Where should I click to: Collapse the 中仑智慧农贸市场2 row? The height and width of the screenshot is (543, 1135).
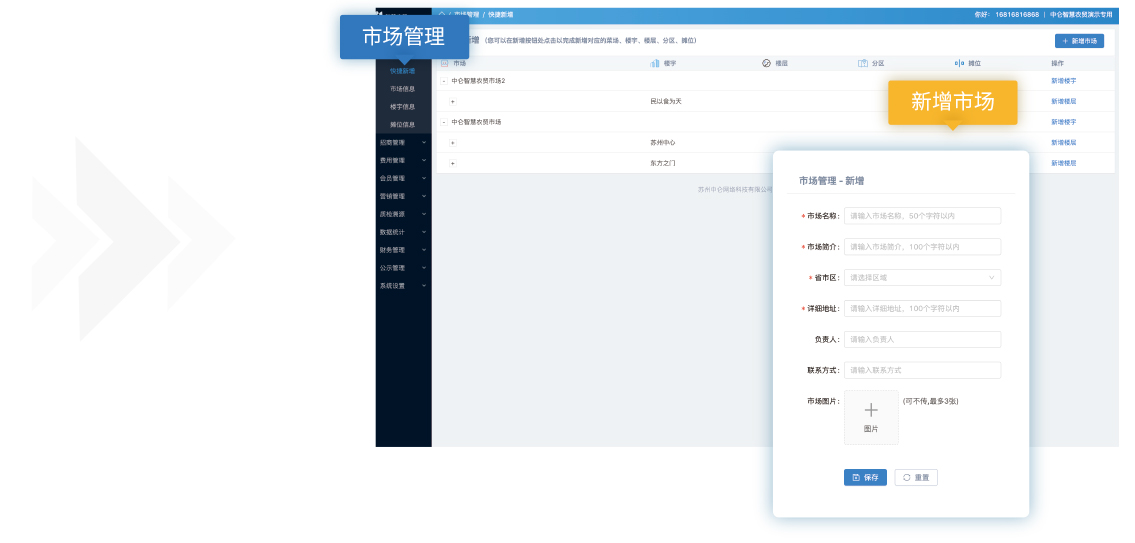[x=444, y=81]
